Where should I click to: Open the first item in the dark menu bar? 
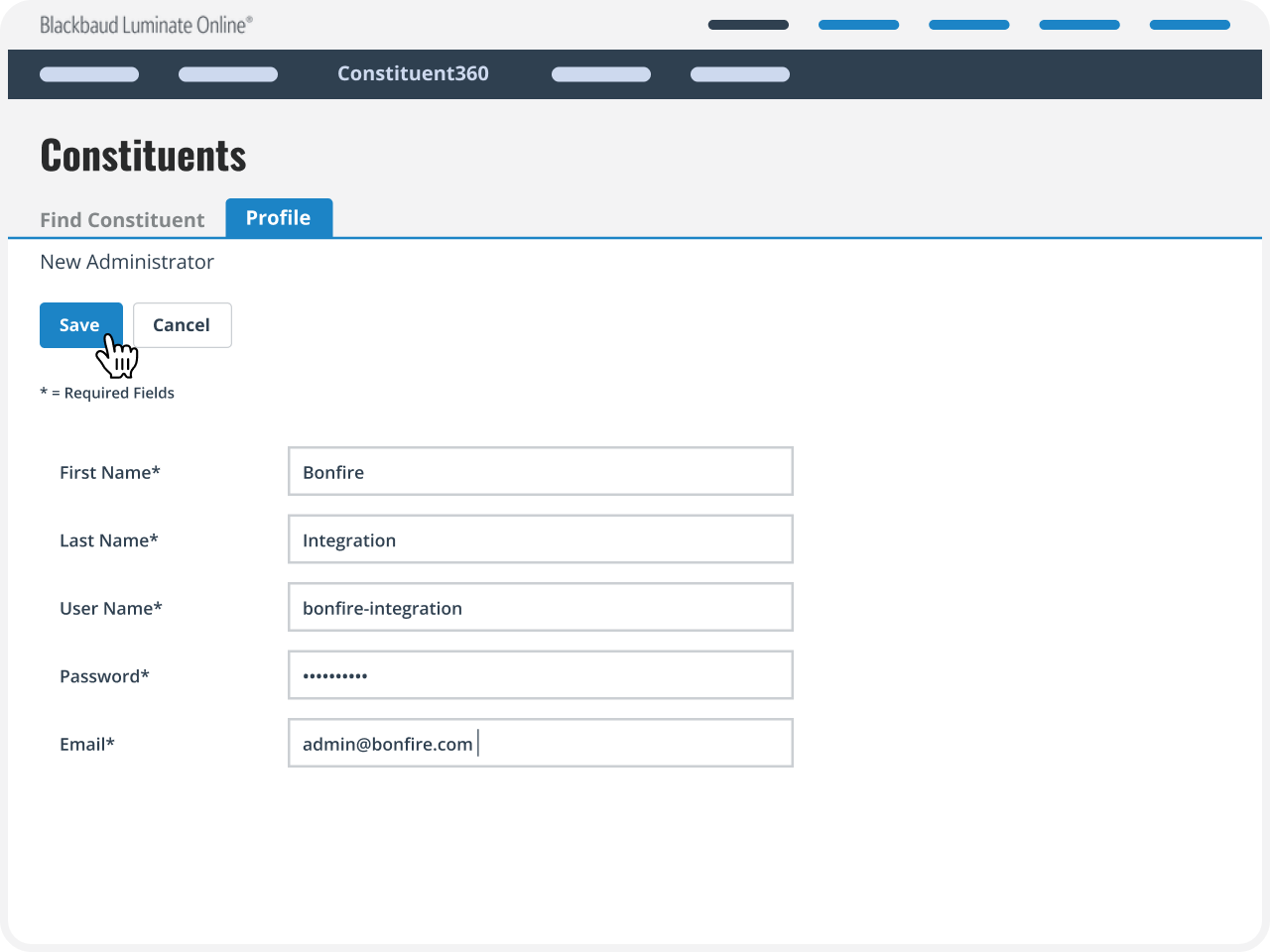click(x=88, y=73)
